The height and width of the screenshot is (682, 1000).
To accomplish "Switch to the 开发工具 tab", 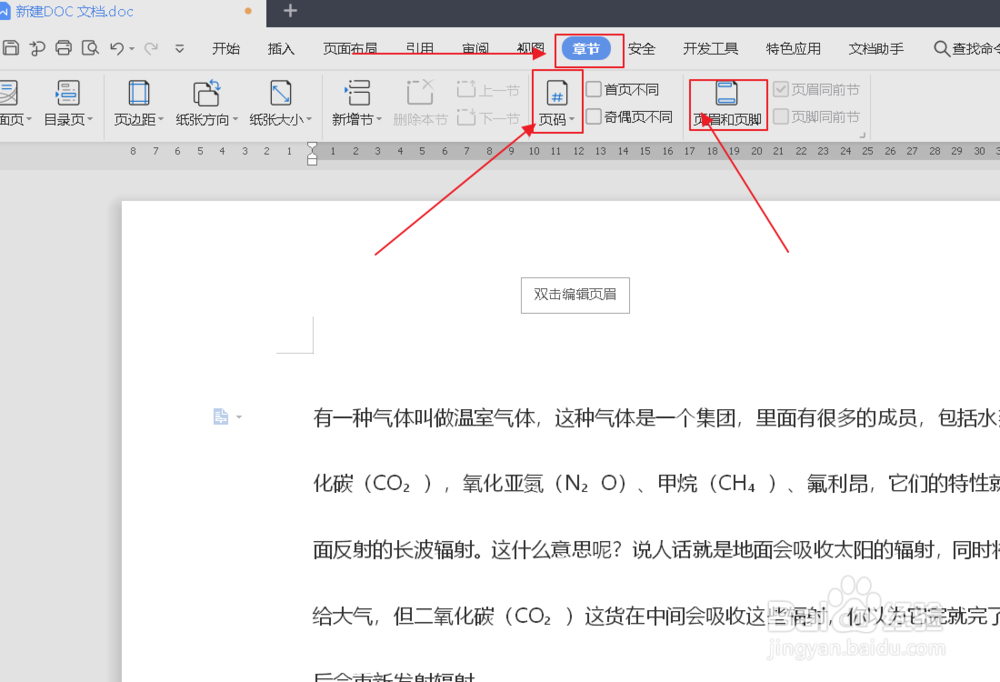I will tap(710, 48).
